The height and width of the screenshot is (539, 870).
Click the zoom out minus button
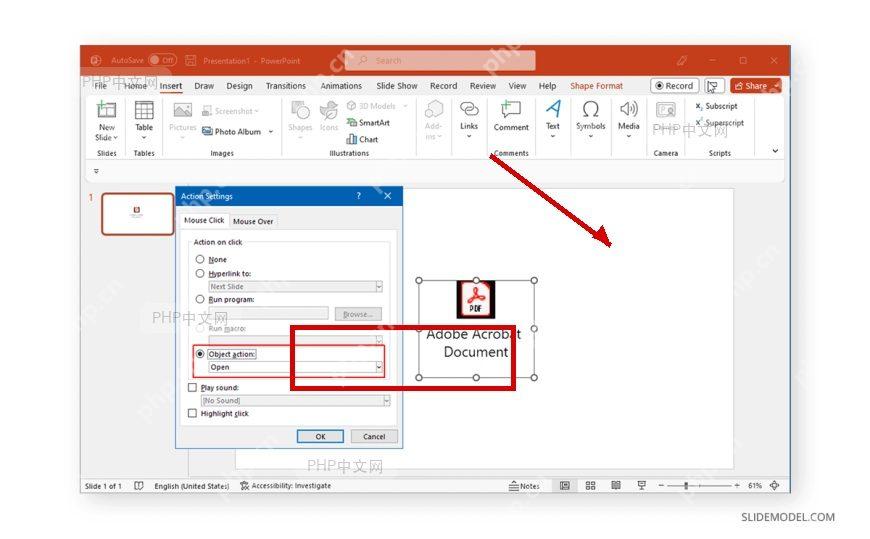click(x=661, y=486)
